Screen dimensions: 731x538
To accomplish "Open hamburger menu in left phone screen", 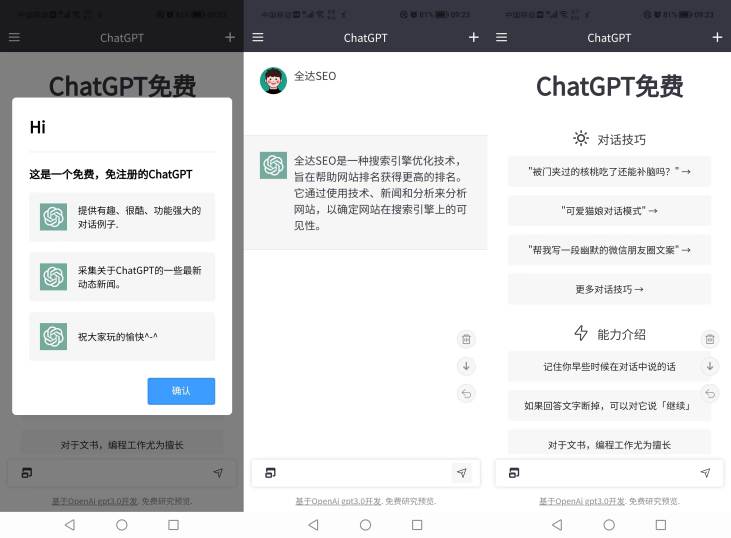I will pos(14,37).
